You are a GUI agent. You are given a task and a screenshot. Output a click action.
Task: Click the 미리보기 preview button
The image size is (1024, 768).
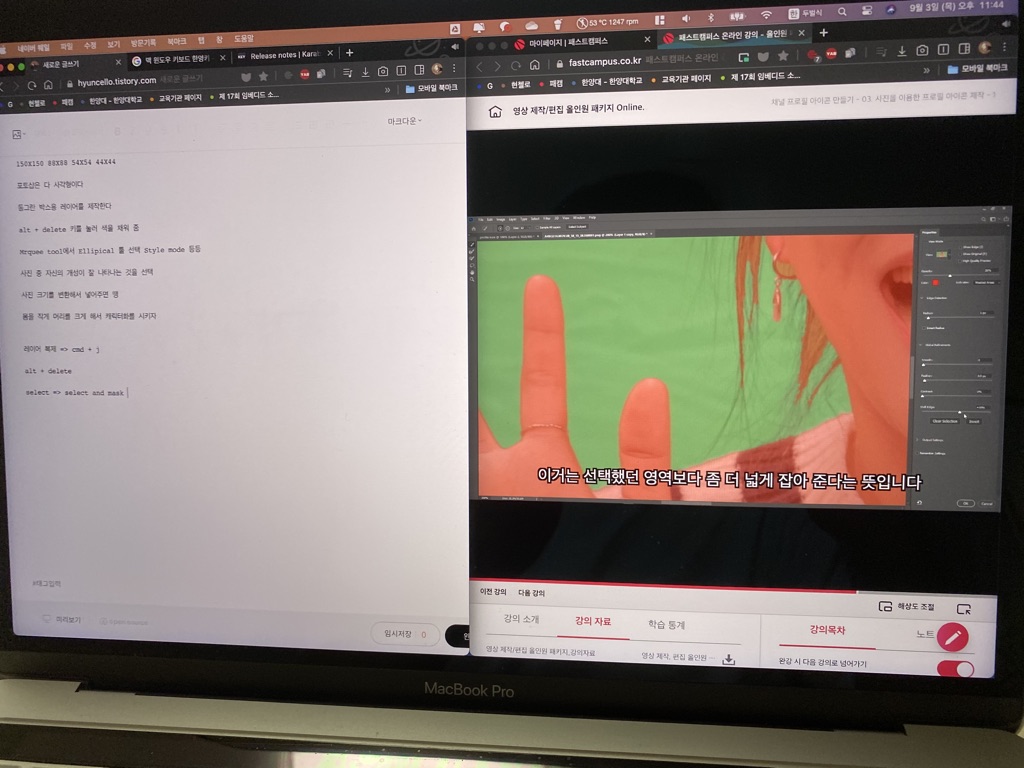tap(62, 619)
